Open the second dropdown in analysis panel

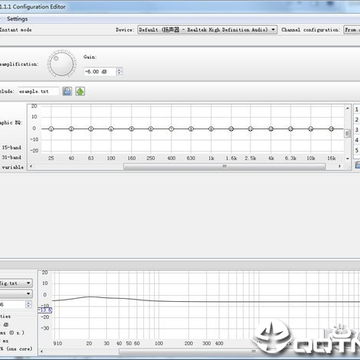pos(16,294)
